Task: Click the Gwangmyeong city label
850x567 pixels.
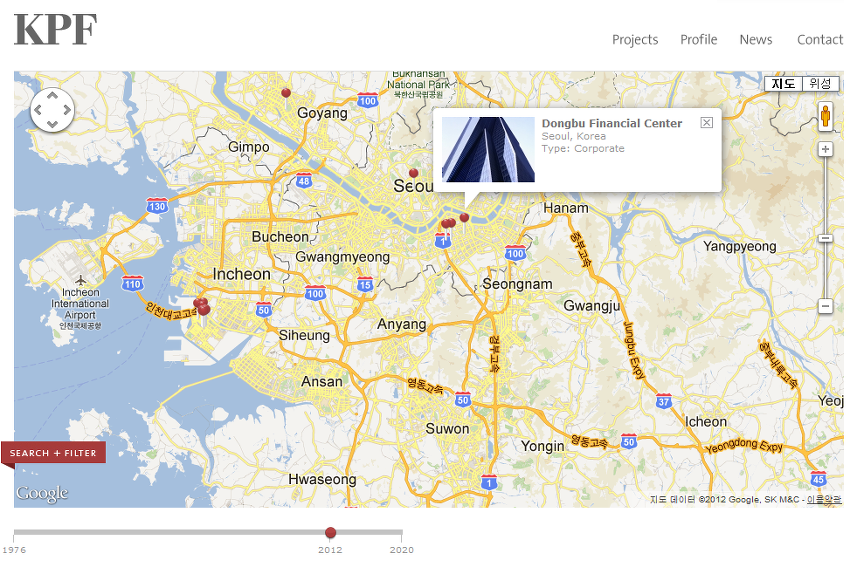Action: point(342,257)
